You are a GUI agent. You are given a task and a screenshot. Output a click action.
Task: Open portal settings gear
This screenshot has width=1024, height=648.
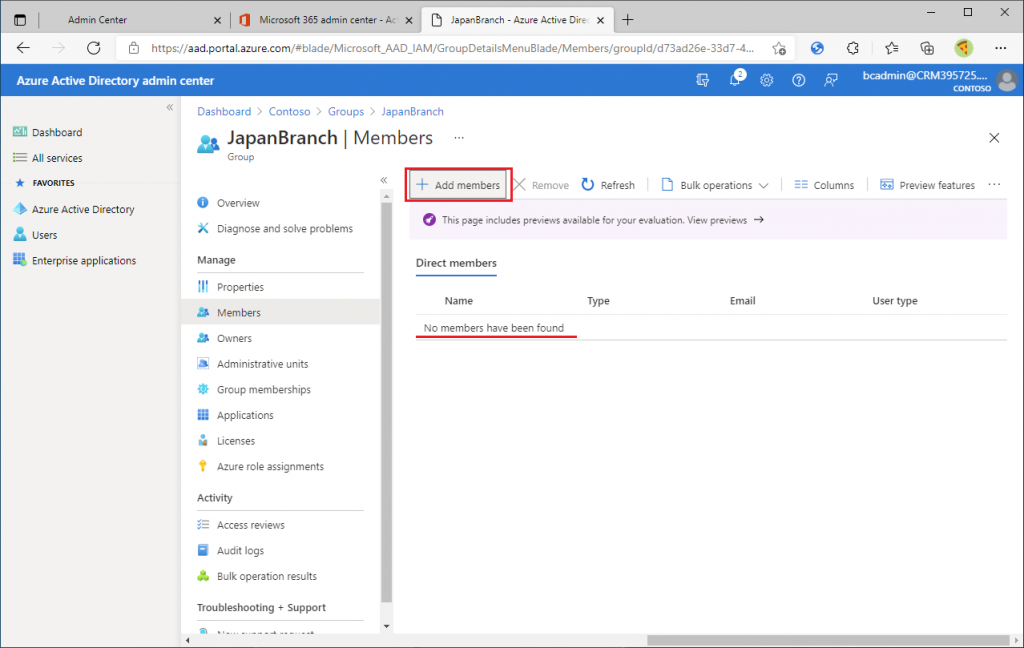point(767,80)
